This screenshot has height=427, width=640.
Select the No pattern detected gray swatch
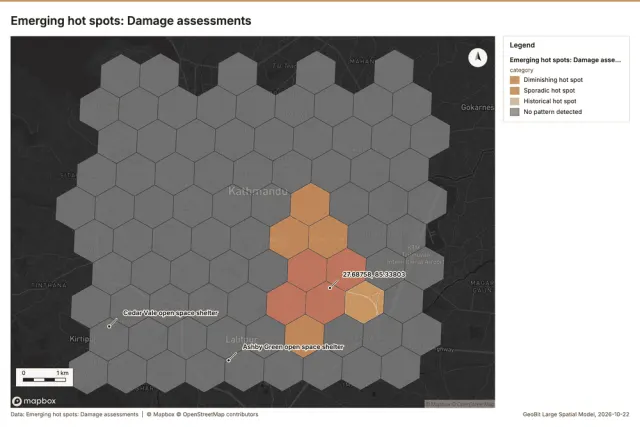pos(515,112)
